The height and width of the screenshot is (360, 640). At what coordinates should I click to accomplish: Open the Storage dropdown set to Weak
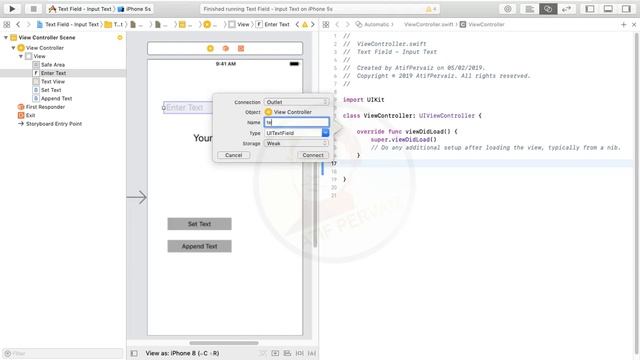pos(296,143)
